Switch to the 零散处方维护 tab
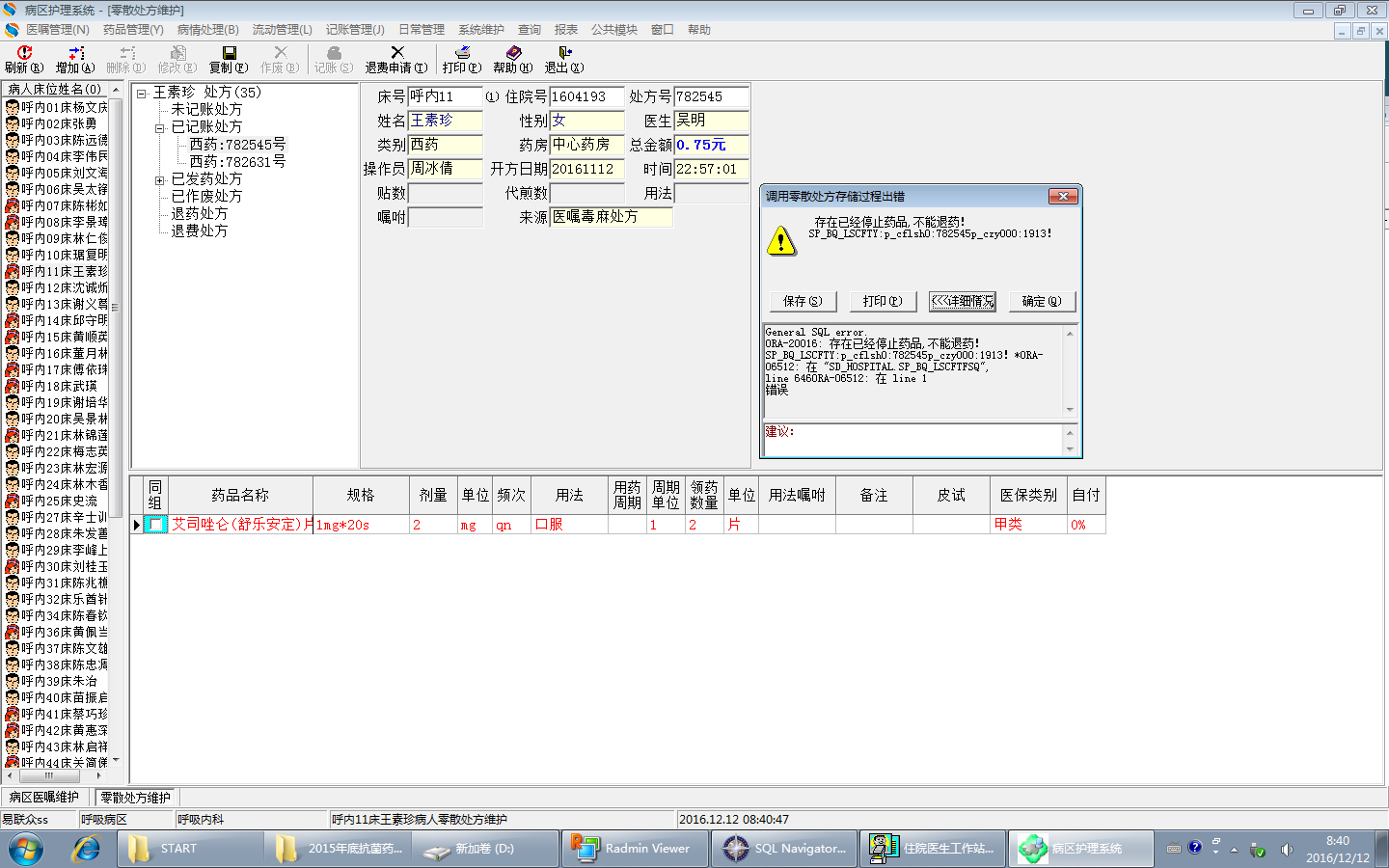The height and width of the screenshot is (868, 1389). [x=136, y=798]
